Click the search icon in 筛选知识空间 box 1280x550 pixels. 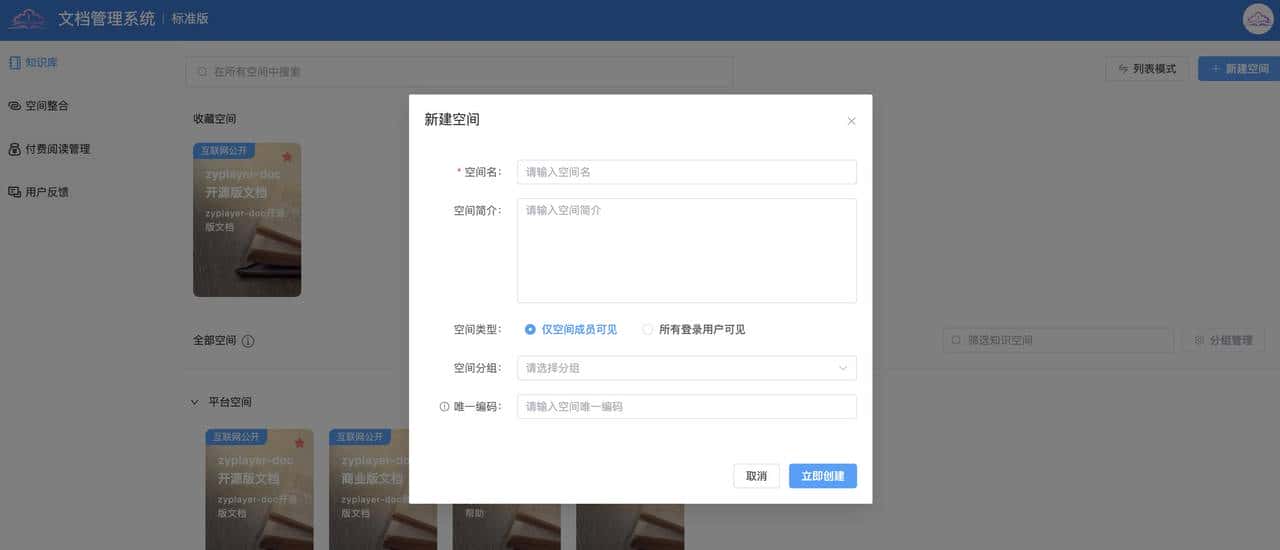(x=957, y=340)
